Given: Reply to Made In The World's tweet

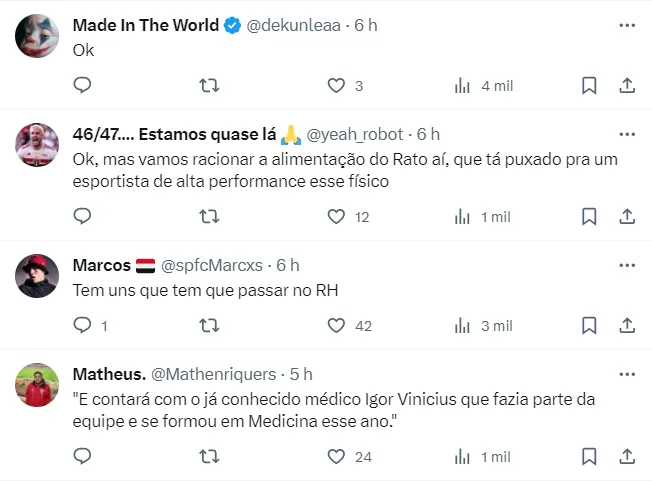Looking at the screenshot, I should point(83,86).
